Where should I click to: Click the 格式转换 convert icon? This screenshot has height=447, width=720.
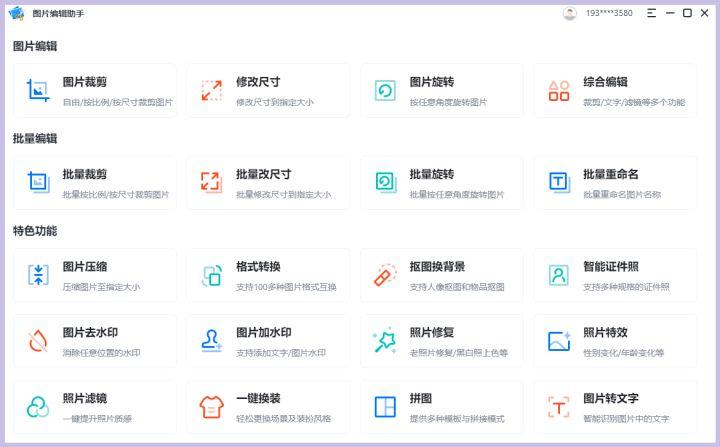coord(212,275)
